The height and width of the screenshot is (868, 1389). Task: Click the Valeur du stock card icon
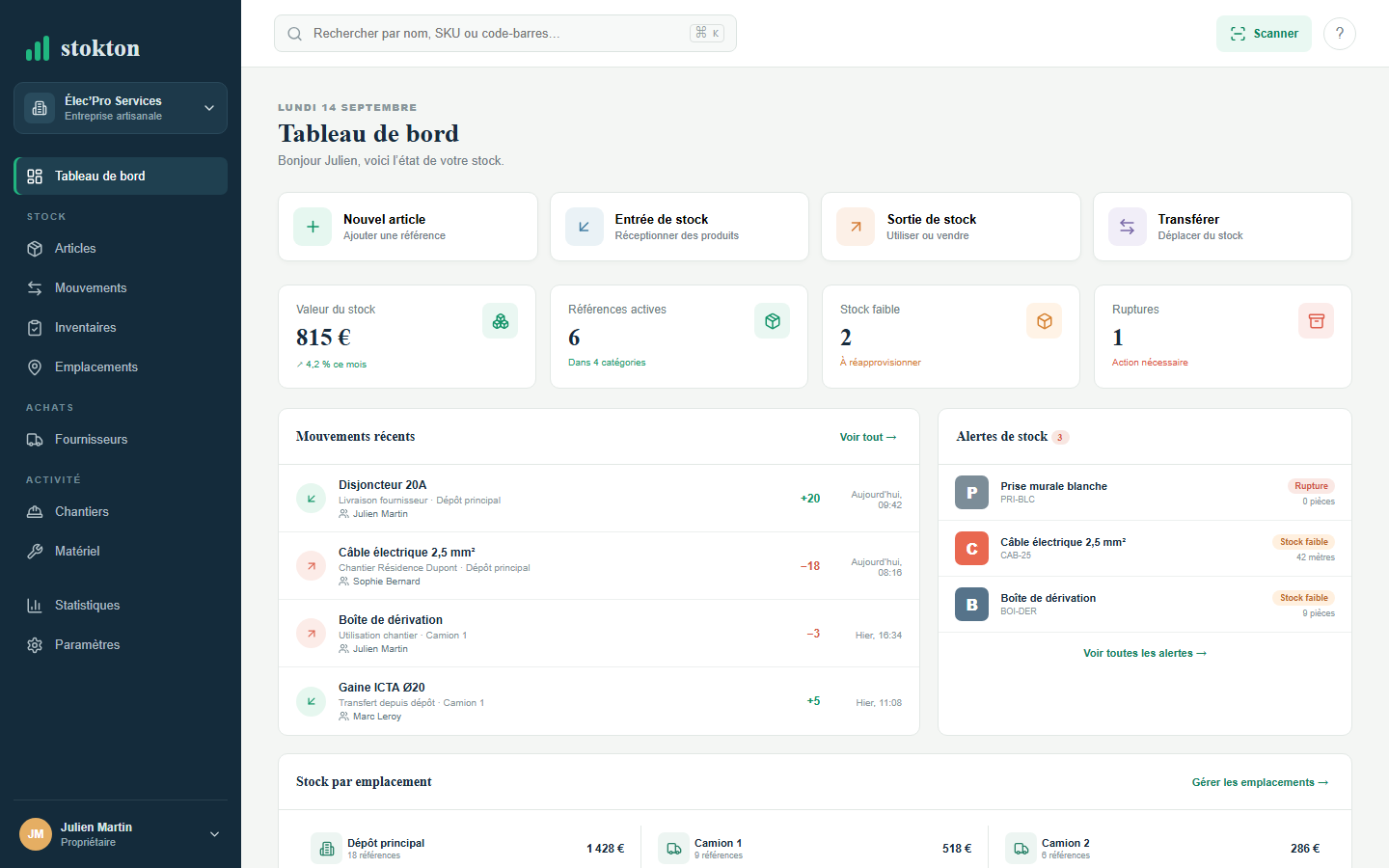click(501, 321)
